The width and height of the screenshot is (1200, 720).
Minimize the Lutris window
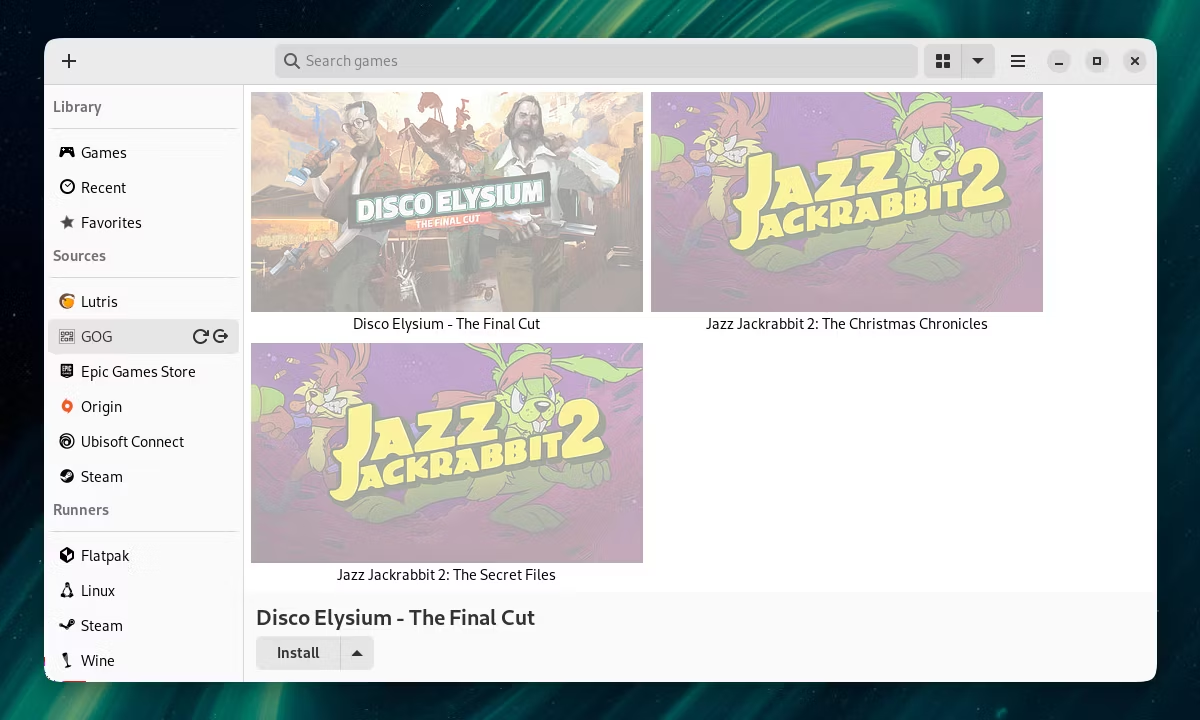(1059, 61)
